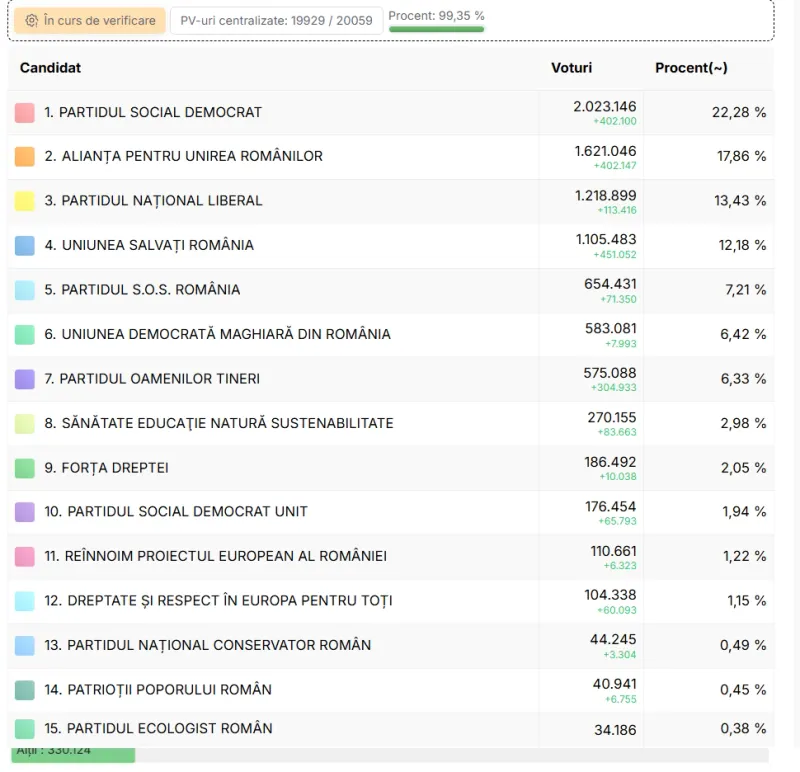Click the light blue swatch for Partidul S.O.S. România
Viewport: 800px width, 772px height.
(x=24, y=290)
